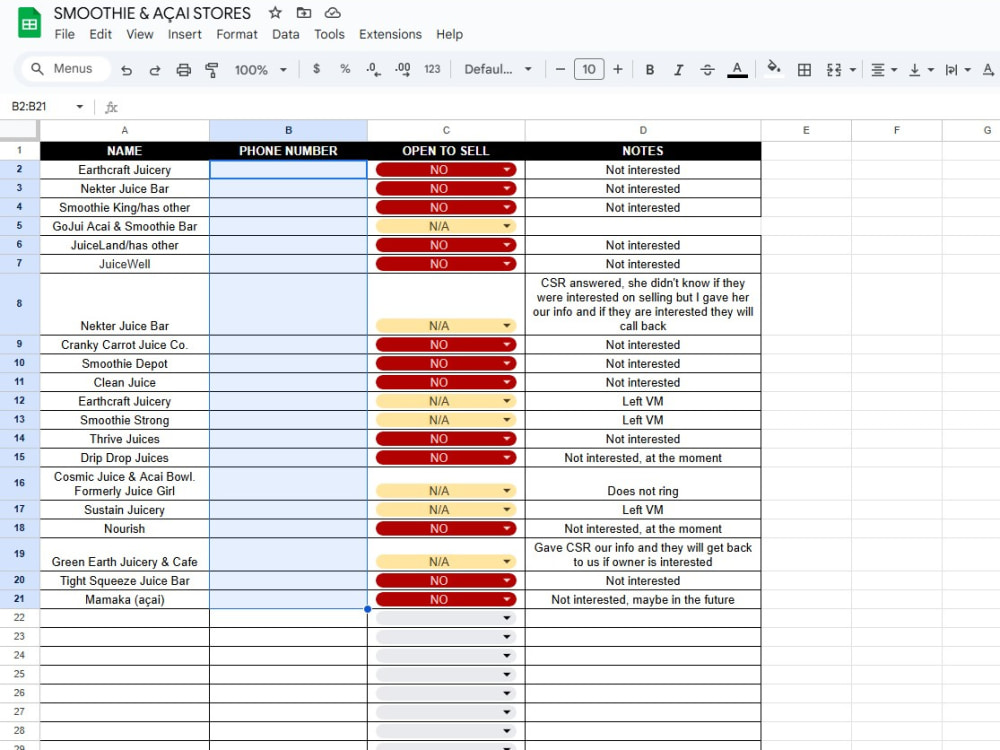Click the select-all corner box
Screen dimensions: 1000x750
pos(19,130)
